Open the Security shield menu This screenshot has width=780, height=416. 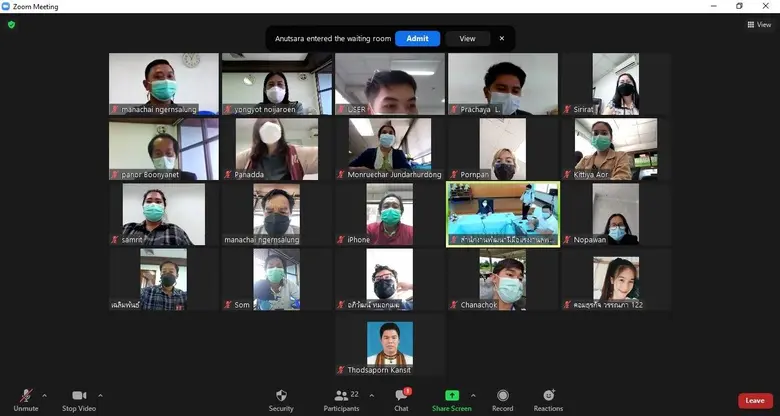[281, 399]
